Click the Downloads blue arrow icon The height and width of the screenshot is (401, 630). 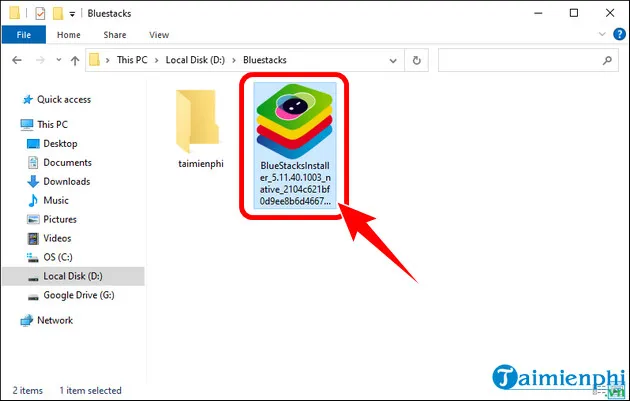33,182
